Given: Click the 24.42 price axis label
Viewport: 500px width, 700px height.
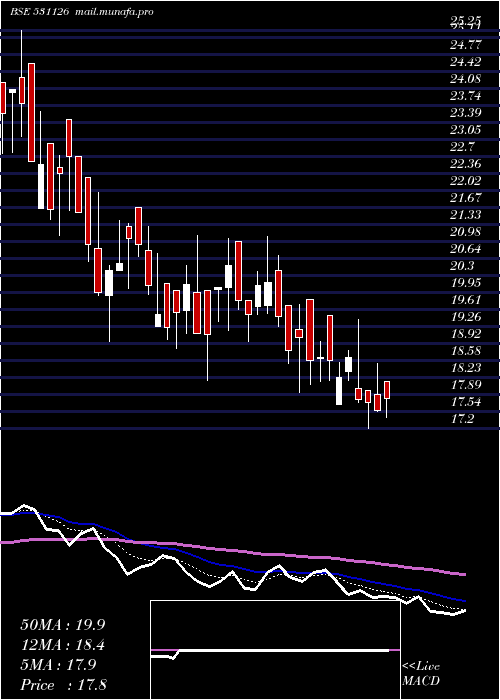Looking at the screenshot, I should click(466, 61).
